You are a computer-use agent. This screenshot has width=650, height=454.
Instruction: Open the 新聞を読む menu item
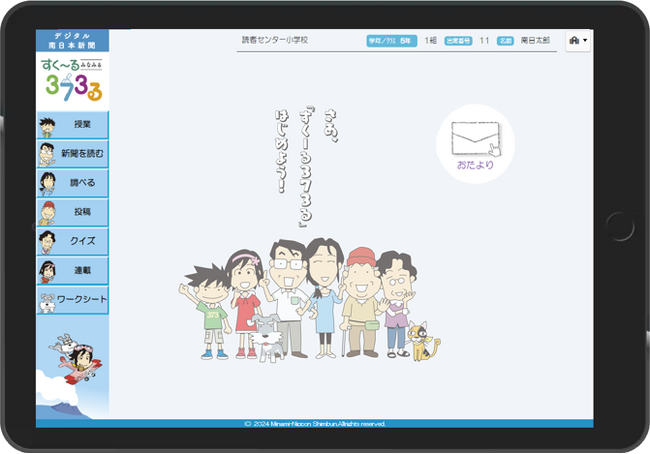click(73, 153)
